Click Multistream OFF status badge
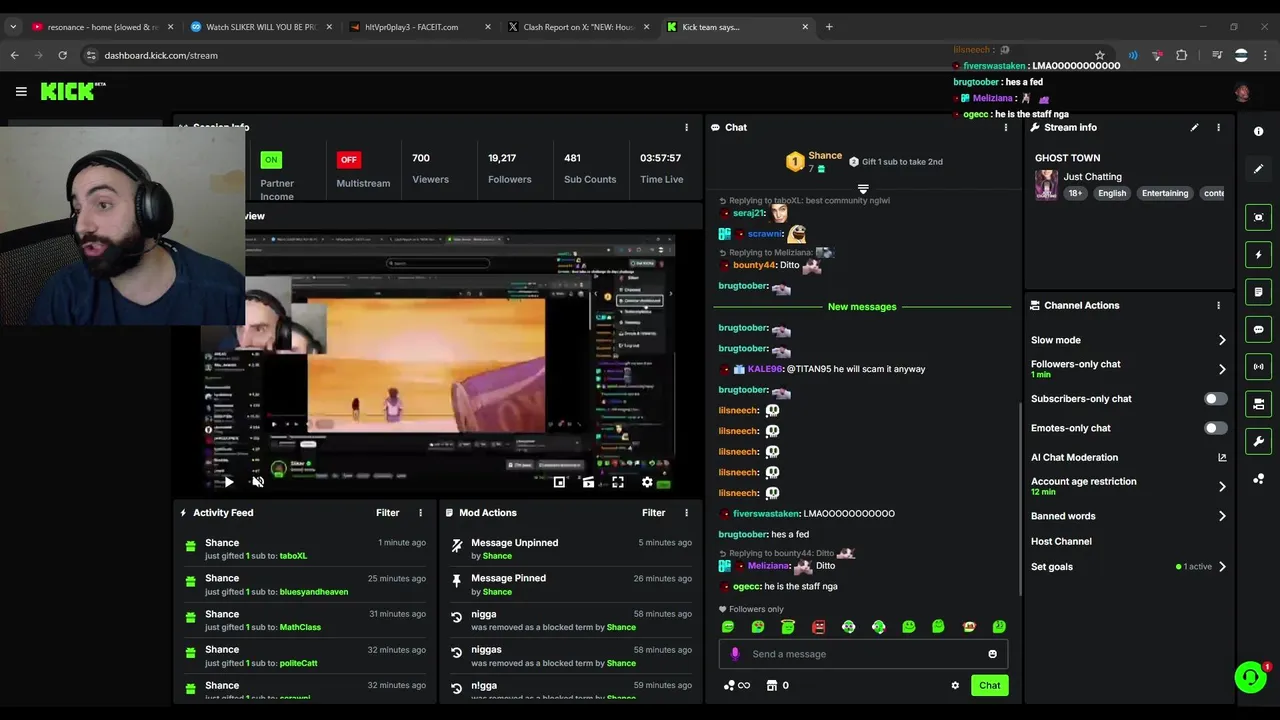This screenshot has height=720, width=1280. click(x=348, y=159)
